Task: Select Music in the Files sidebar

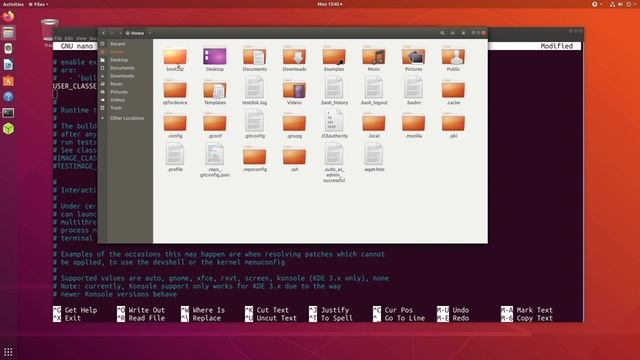Action: (x=126, y=84)
